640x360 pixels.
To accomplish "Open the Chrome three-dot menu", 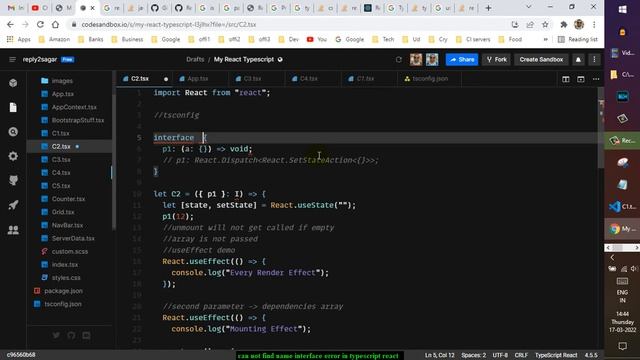I will 594,24.
